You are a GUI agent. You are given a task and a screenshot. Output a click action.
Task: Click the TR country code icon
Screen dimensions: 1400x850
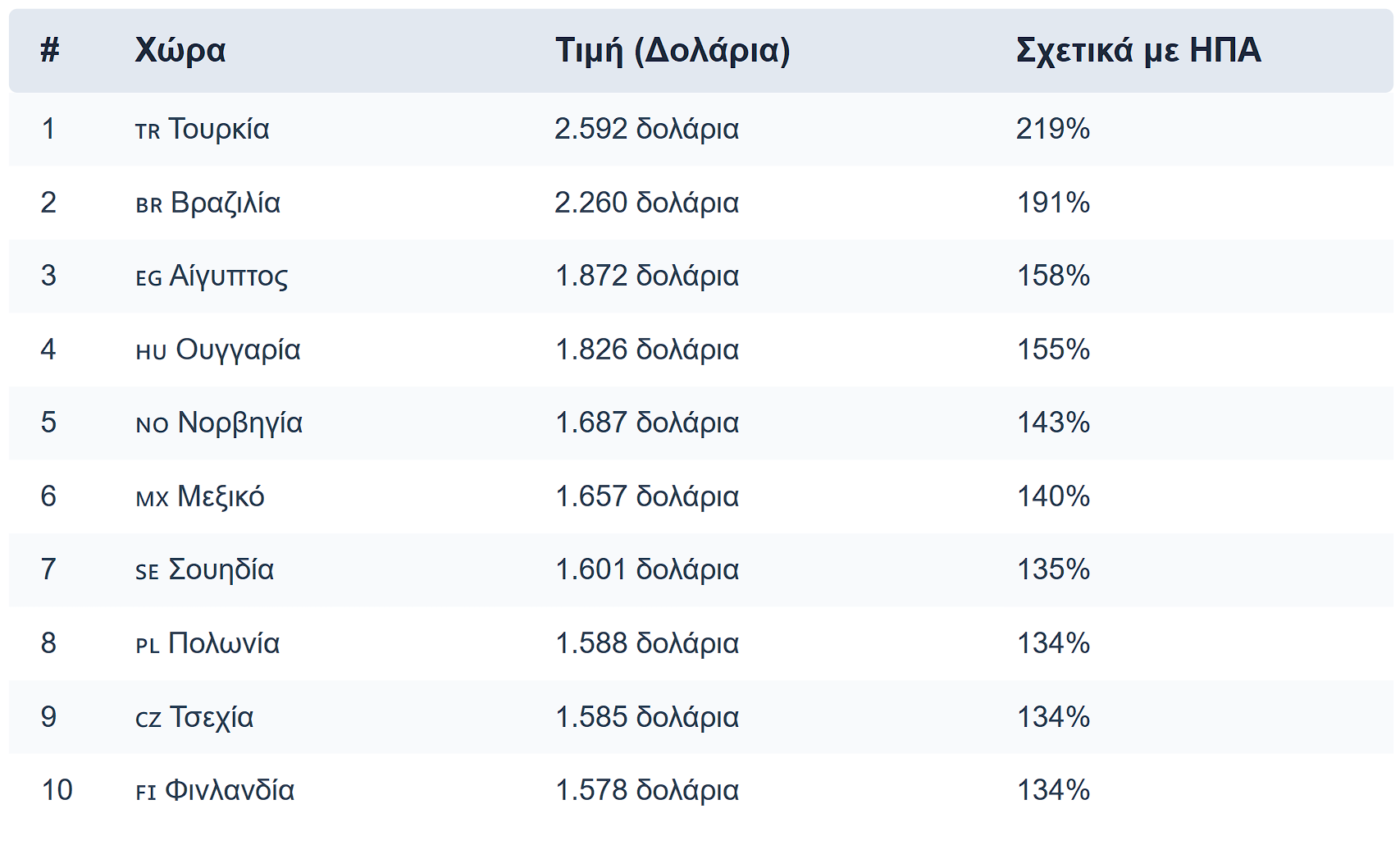coord(148,131)
